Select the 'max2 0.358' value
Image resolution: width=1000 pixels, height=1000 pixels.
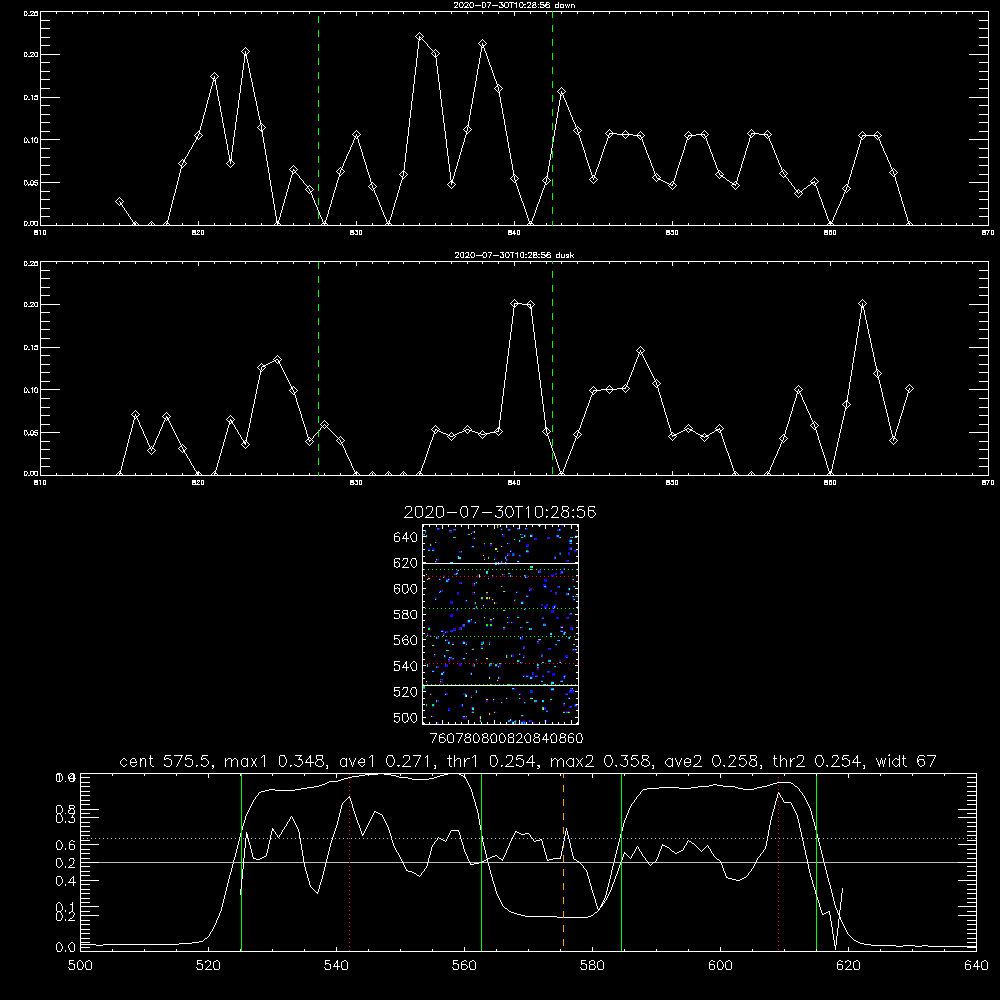click(599, 761)
